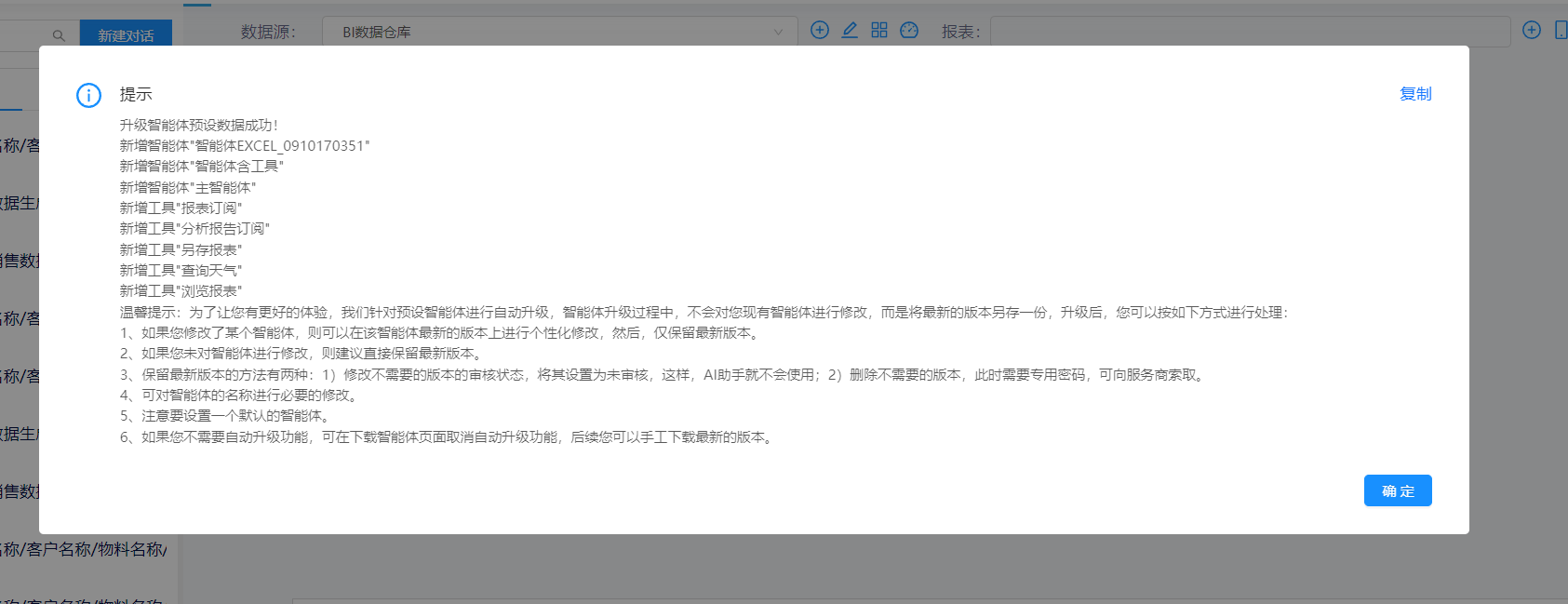Image resolution: width=1568 pixels, height=604 pixels.
Task: Click the line 新增工具"查询天气"
Action: 181,270
